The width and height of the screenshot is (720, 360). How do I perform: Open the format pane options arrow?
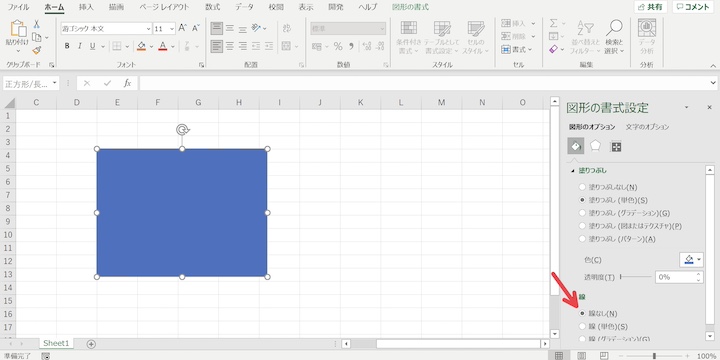(686, 107)
